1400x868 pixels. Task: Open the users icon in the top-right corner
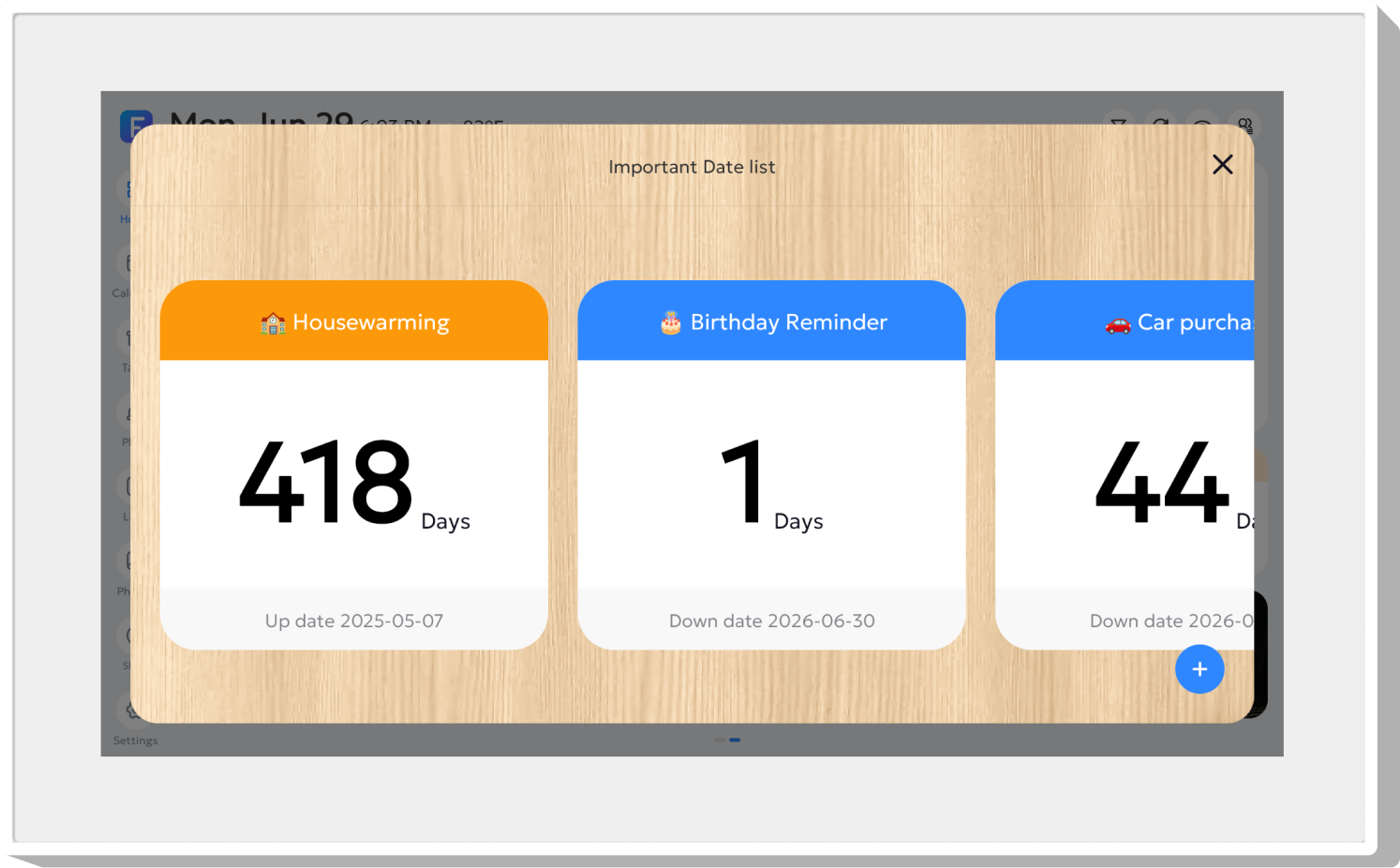[x=1245, y=125]
